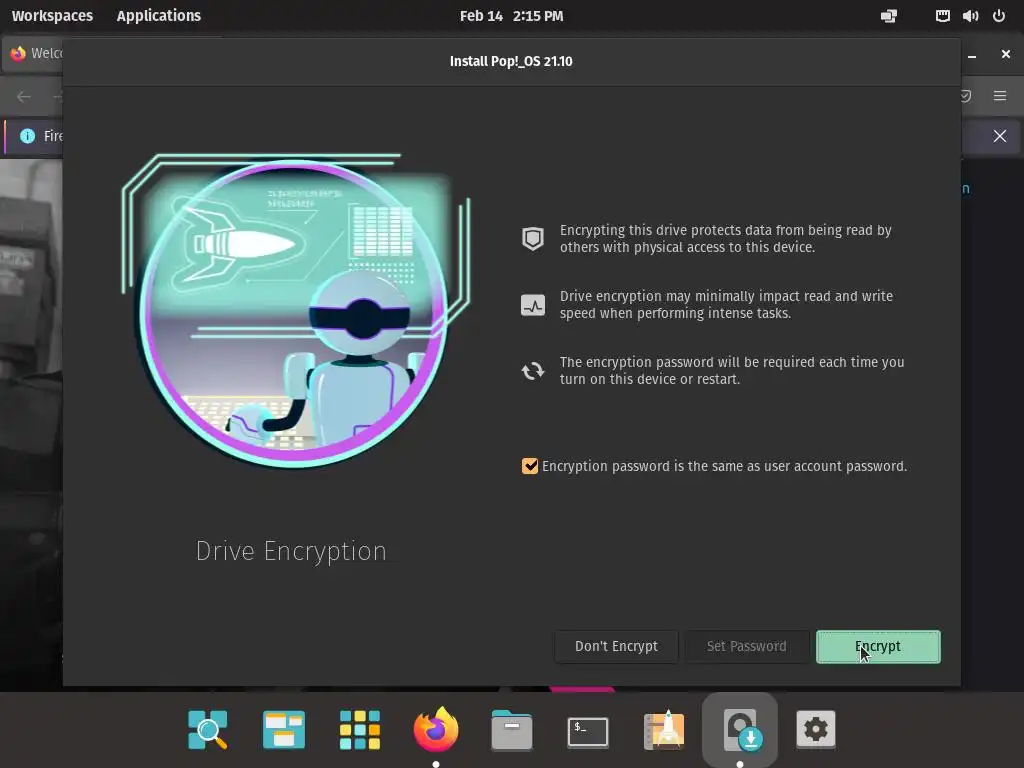Open the volume control tray icon
This screenshot has height=768, width=1024.
970,16
